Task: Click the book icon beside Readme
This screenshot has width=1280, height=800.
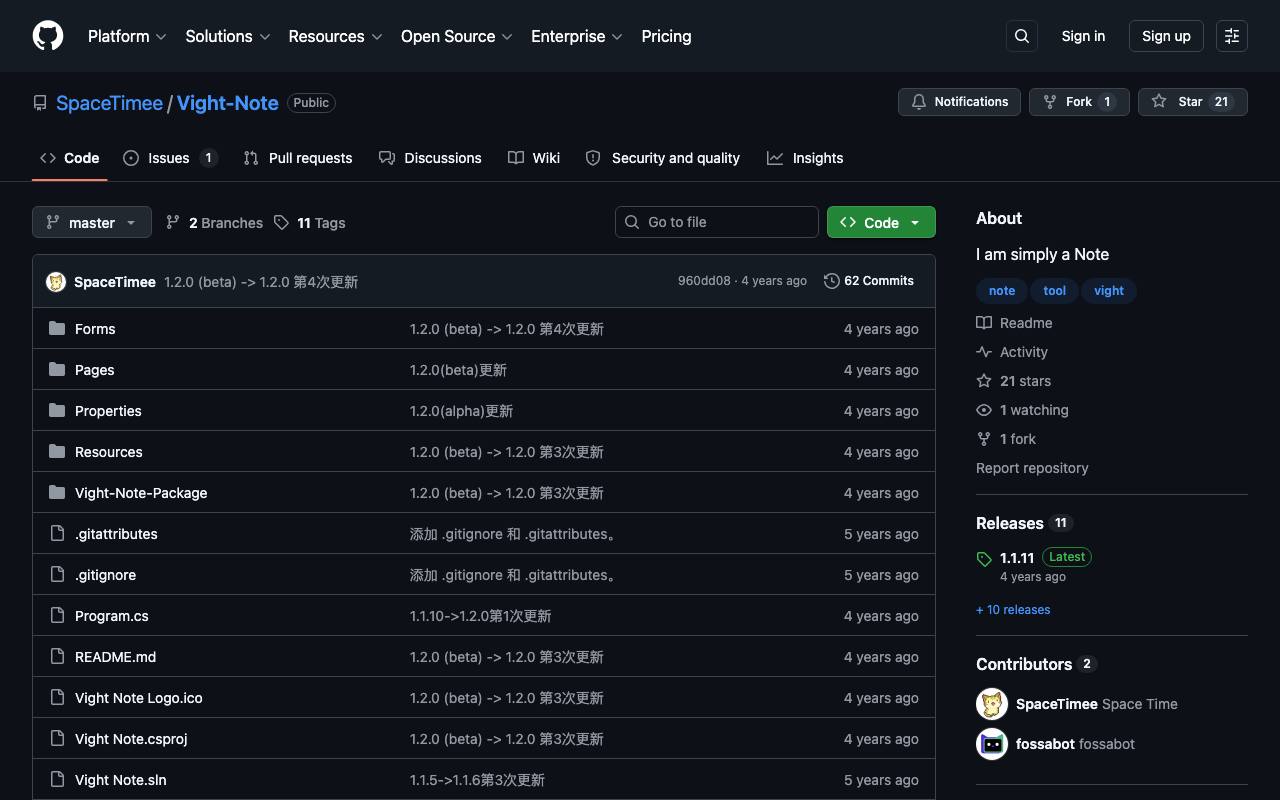Action: click(984, 323)
